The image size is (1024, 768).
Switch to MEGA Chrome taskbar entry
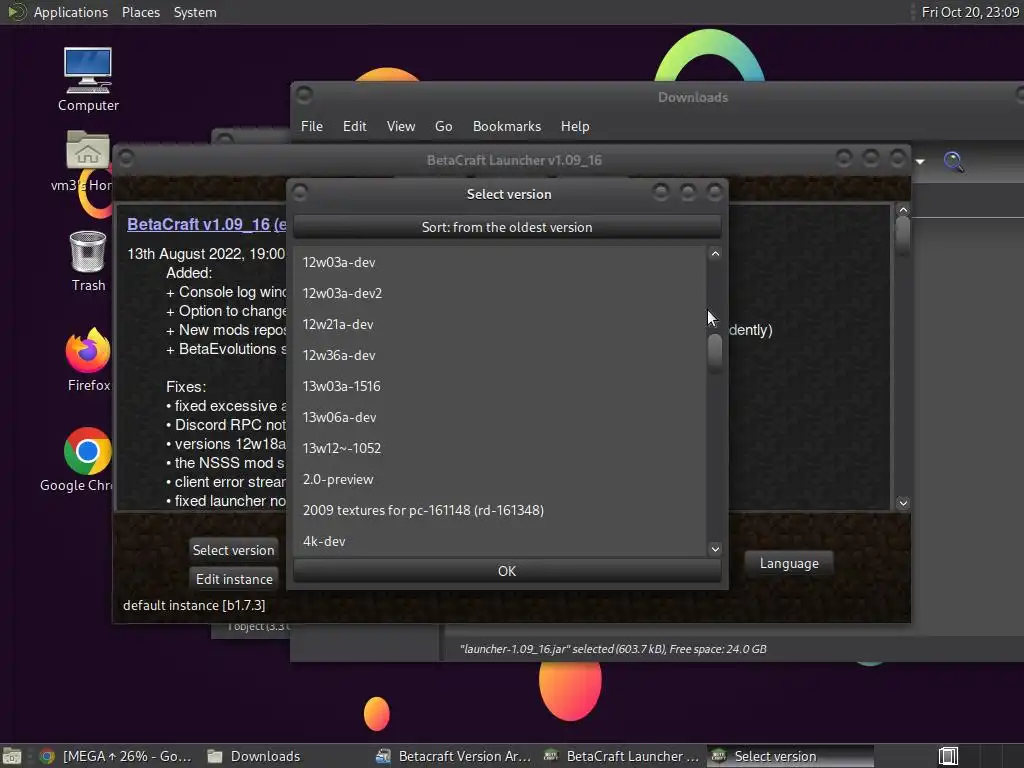[116, 756]
